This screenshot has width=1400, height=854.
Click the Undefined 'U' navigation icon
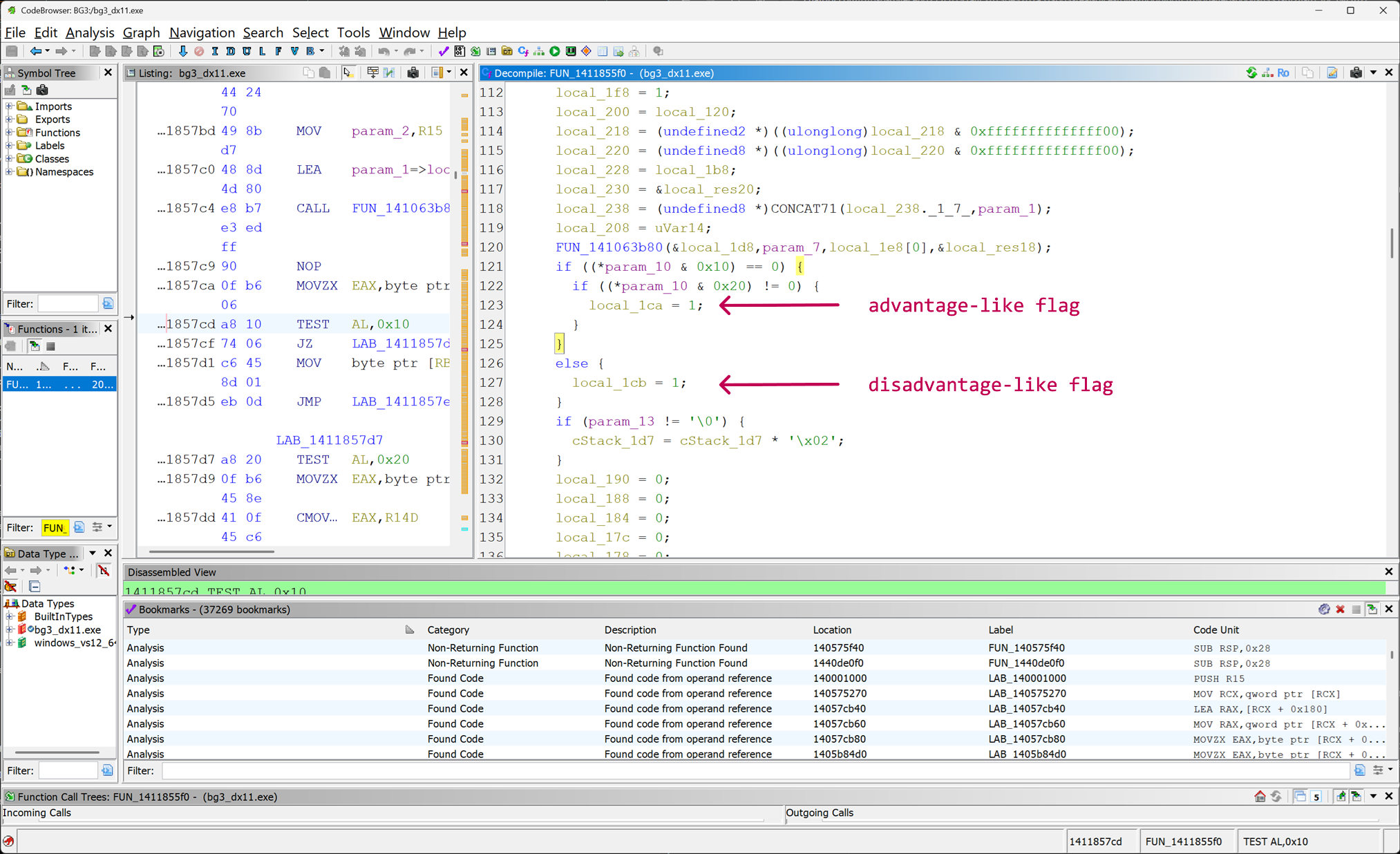[x=247, y=51]
